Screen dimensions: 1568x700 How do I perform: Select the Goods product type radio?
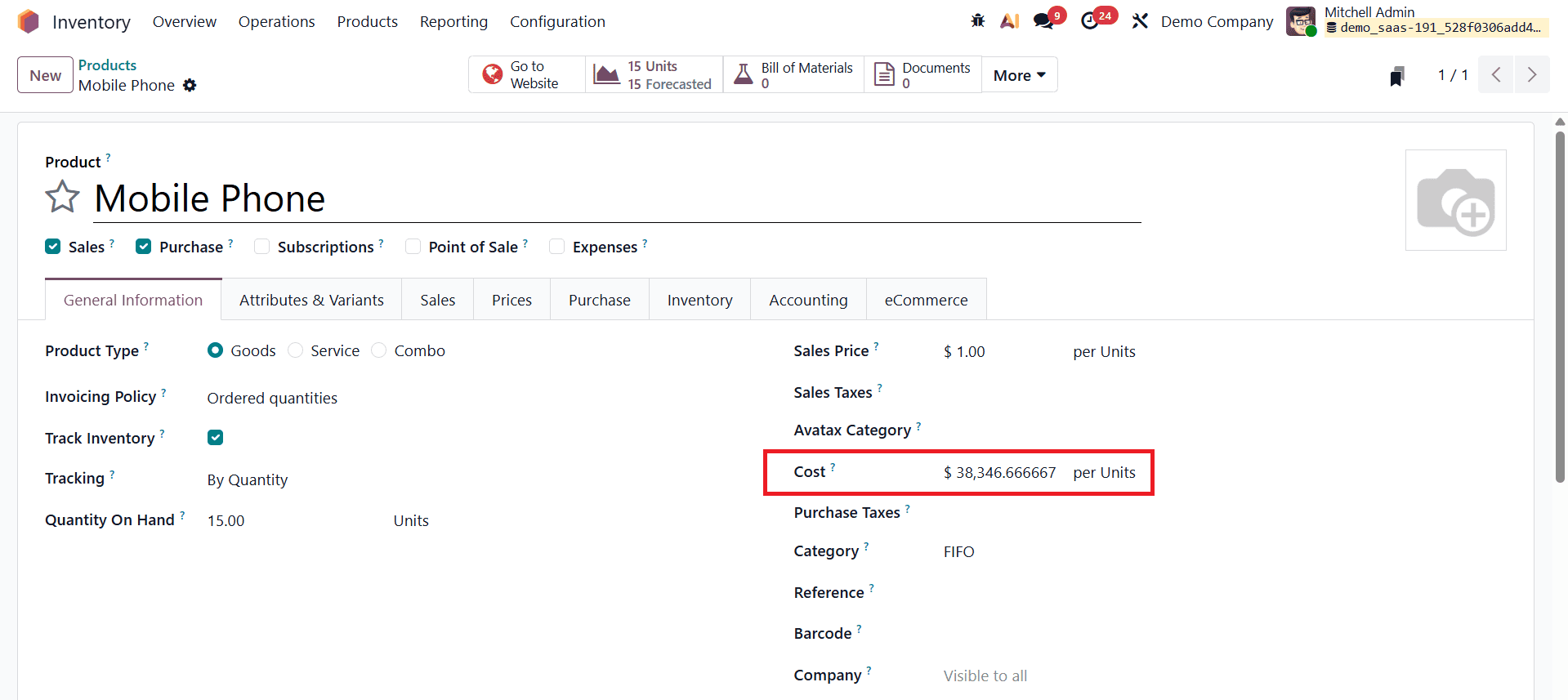coord(215,350)
